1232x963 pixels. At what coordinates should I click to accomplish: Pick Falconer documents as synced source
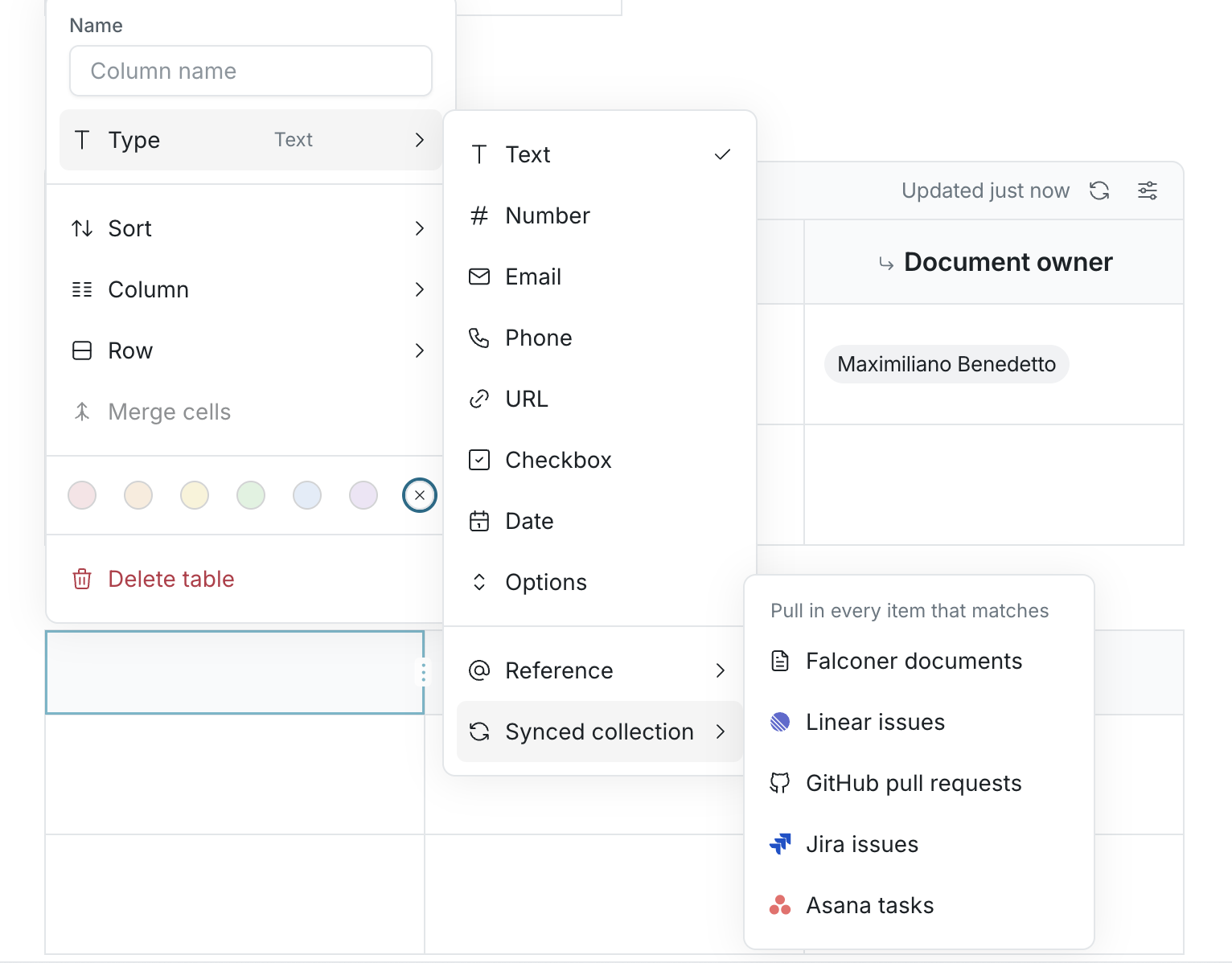coord(919,661)
